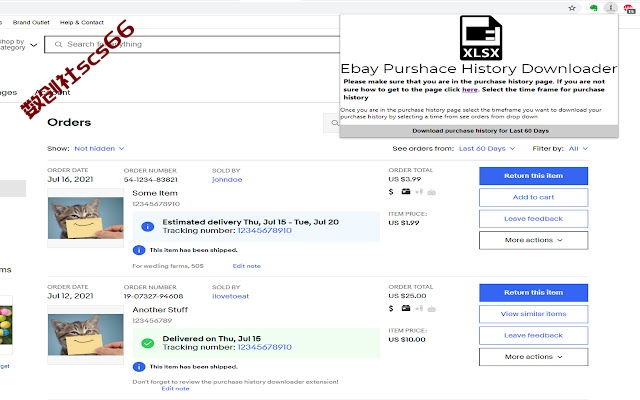Image resolution: width=640 pixels, height=400 pixels.
Task: Open the cat thumbnail of Some Item
Action: 85,218
